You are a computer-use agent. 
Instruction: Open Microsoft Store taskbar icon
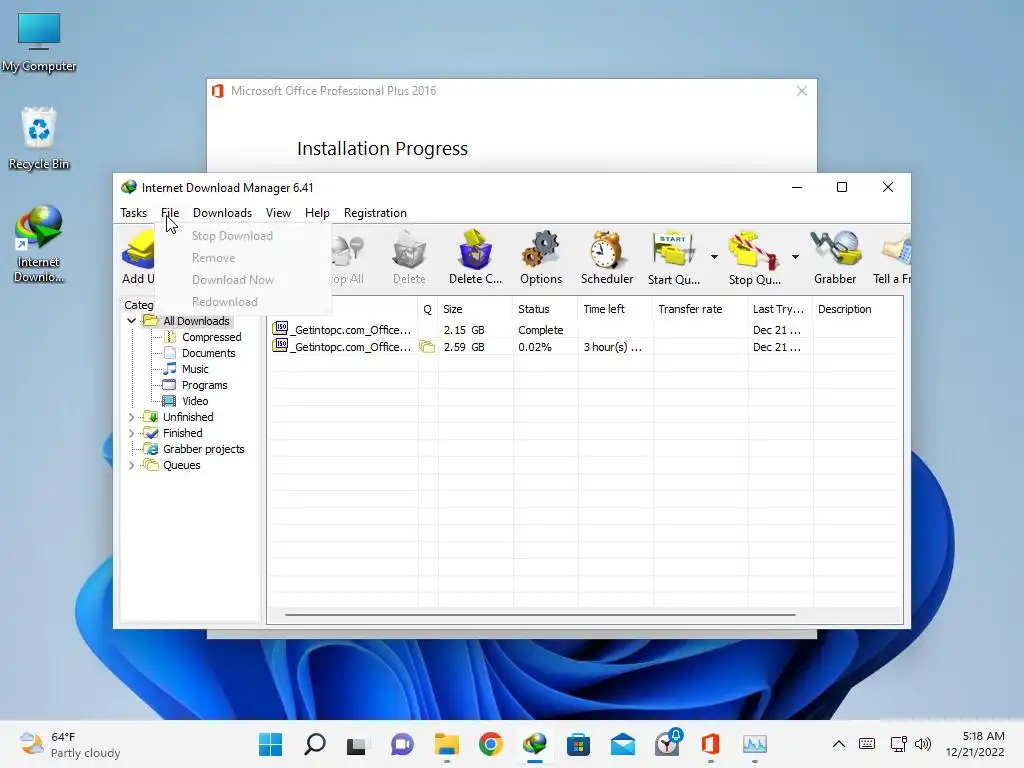(x=578, y=744)
